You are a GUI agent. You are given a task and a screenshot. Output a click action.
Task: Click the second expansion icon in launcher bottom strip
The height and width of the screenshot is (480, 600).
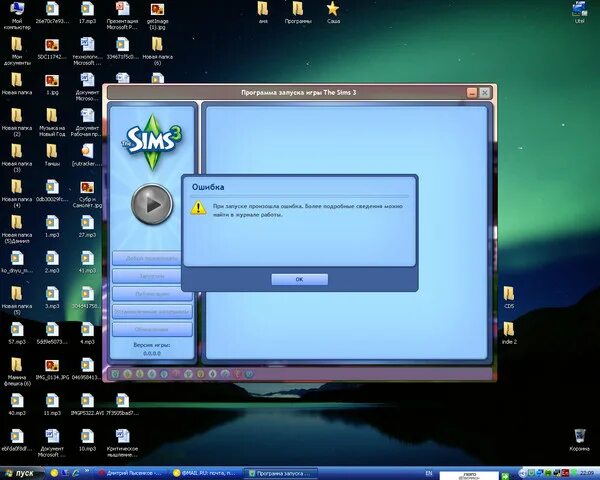pos(127,374)
